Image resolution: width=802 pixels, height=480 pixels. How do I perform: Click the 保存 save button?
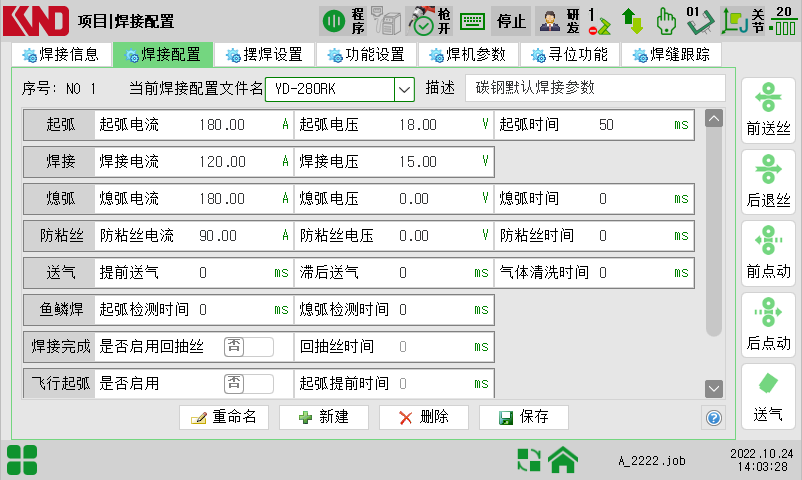(x=524, y=417)
